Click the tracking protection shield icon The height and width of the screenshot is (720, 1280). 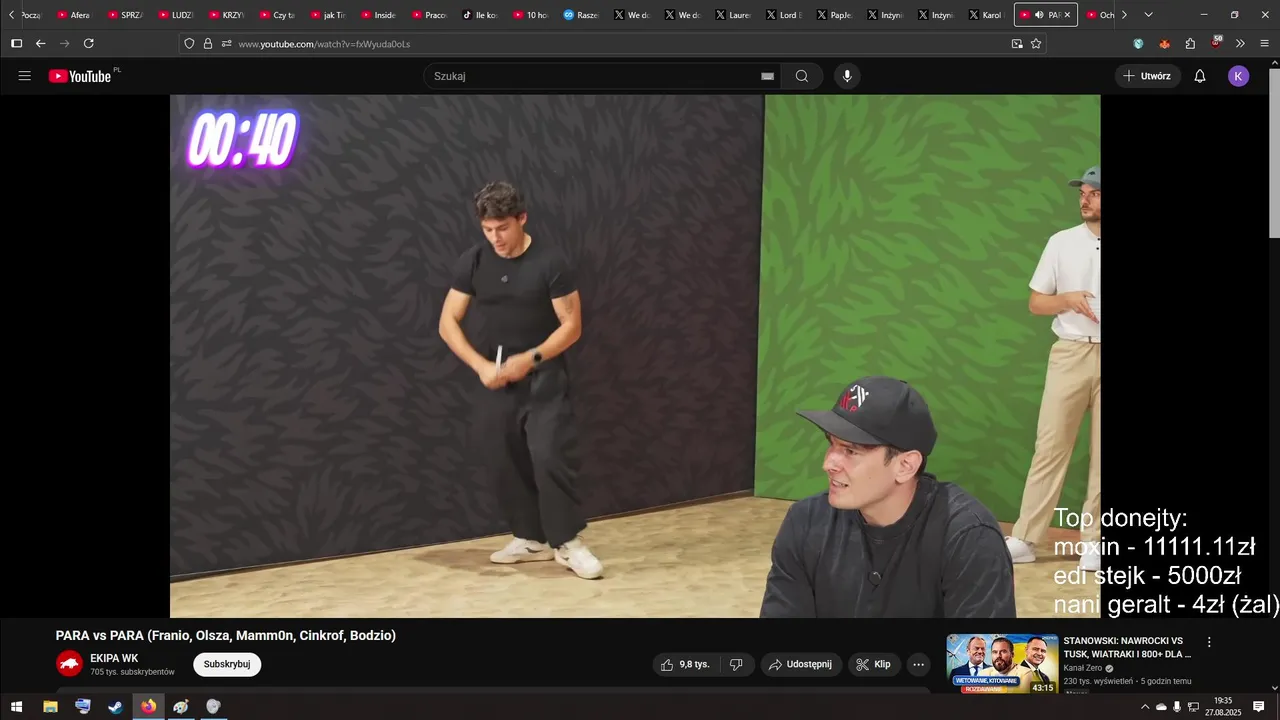(x=189, y=43)
